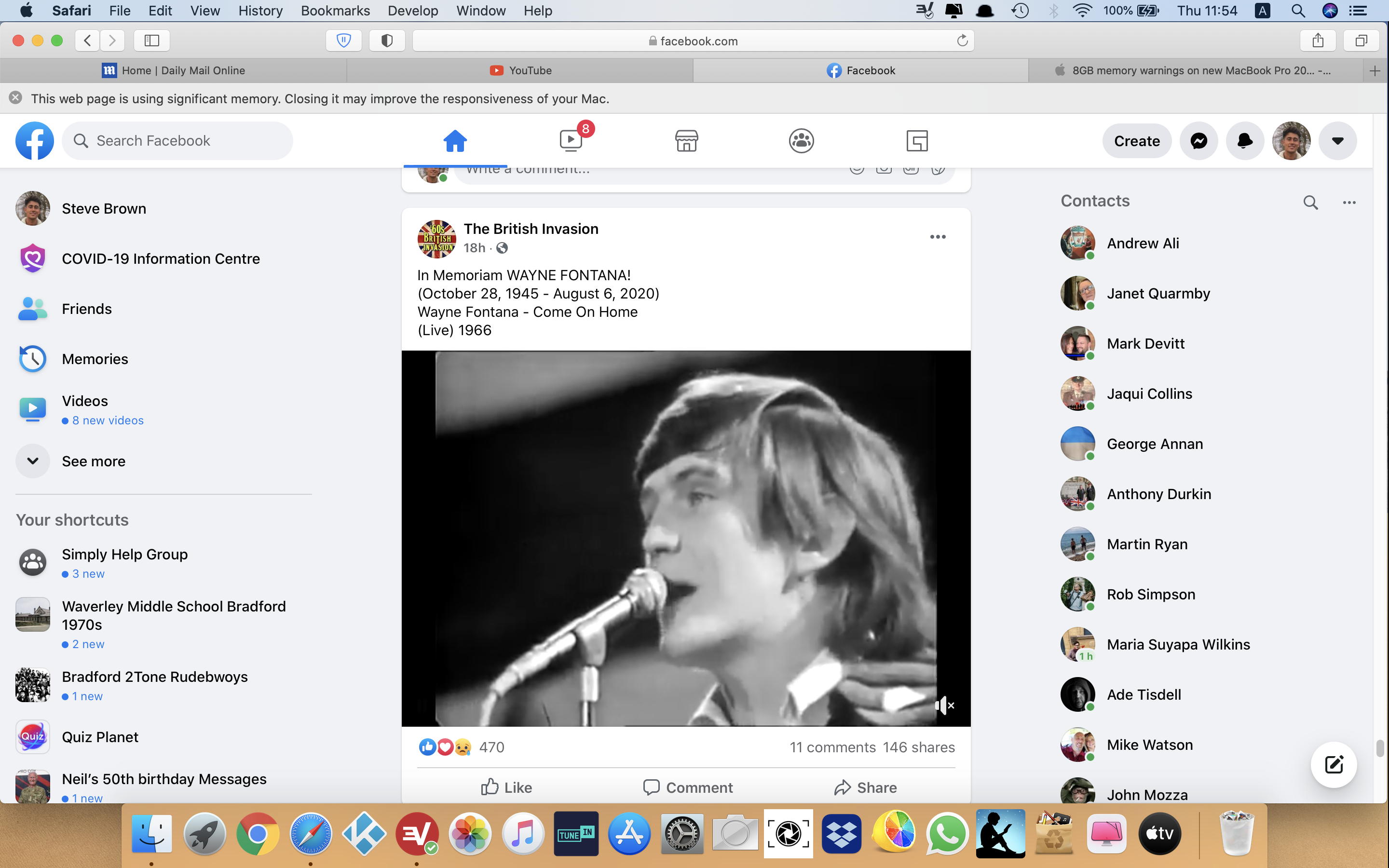This screenshot has height=868, width=1389.
Task: Open post options three-dot menu
Action: coord(937,236)
